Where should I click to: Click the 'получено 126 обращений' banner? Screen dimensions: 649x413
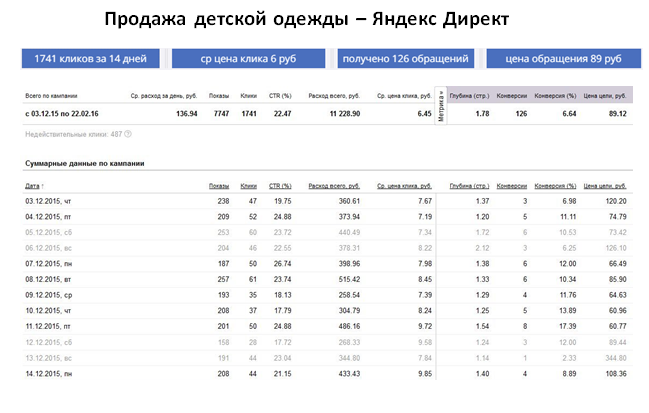[x=406, y=59]
